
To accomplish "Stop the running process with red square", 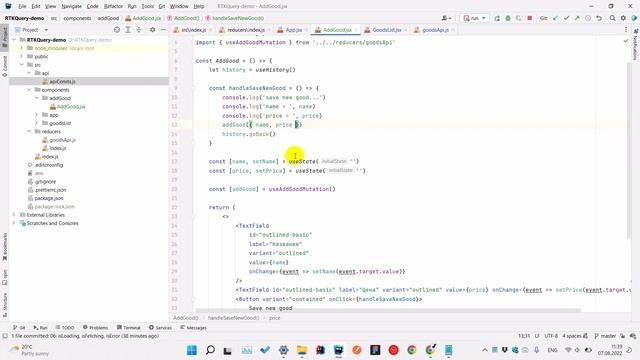I will pos(529,18).
